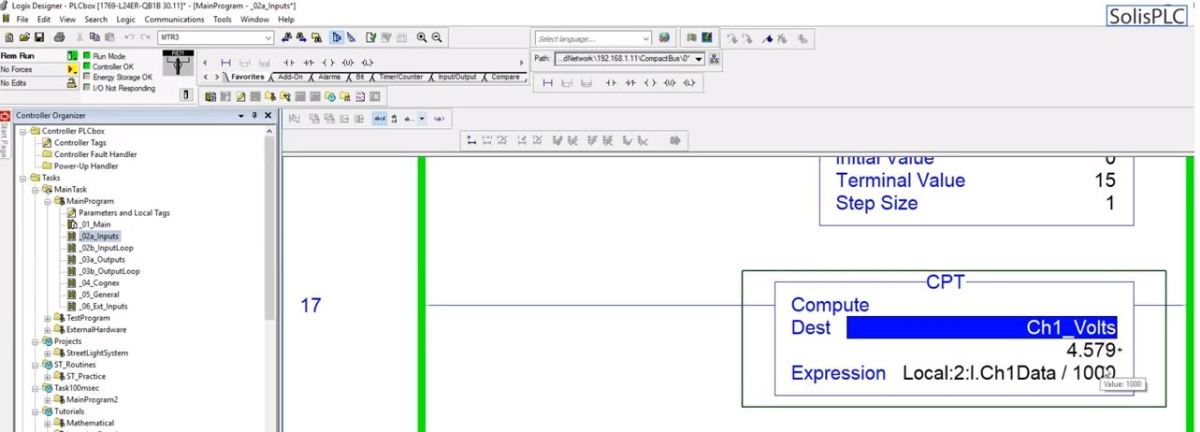The width and height of the screenshot is (1200, 432).
Task: Insert an Examine On (XIC) contact
Action: click(289, 62)
